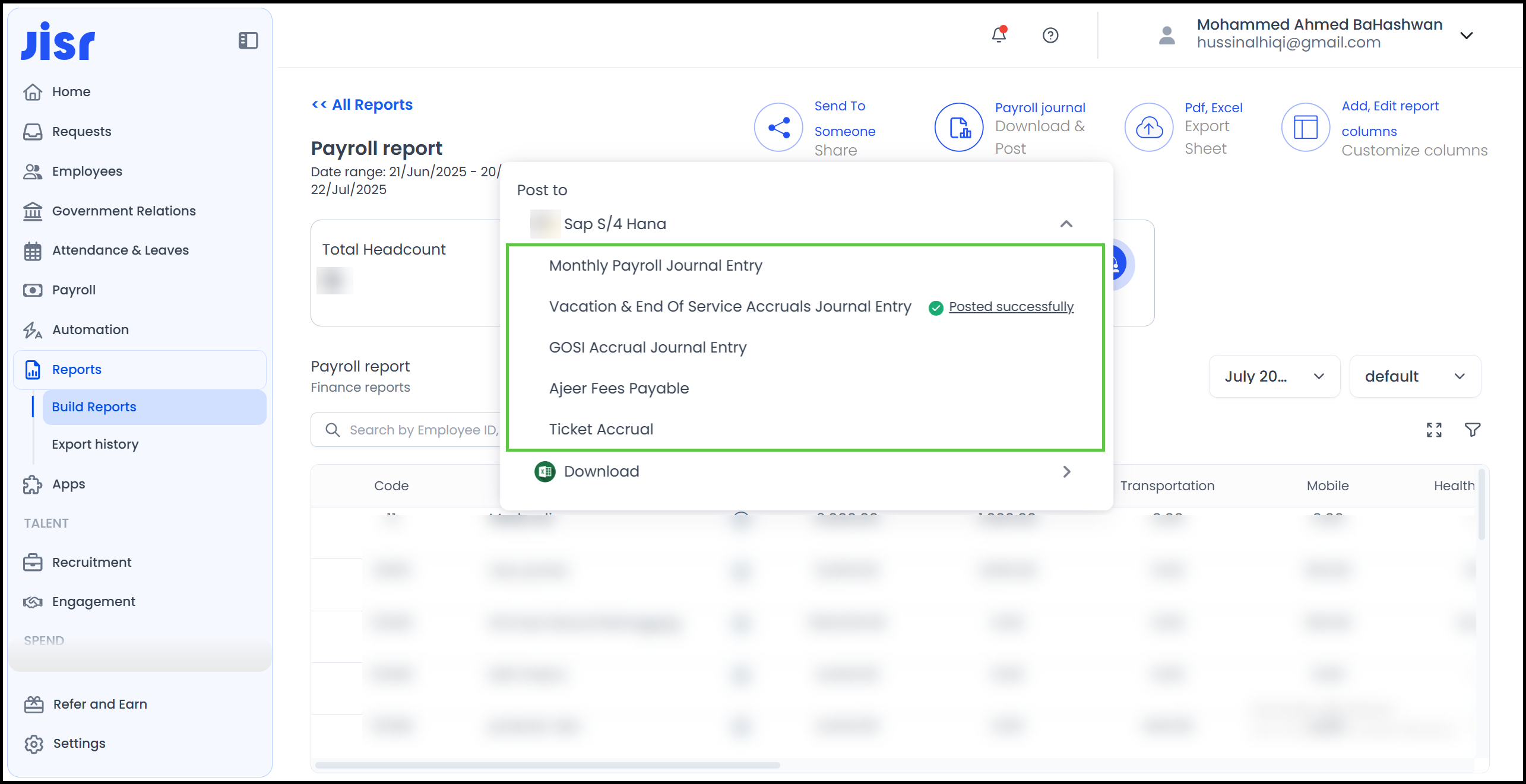Expand the Download submenu arrow
The height and width of the screenshot is (784, 1526).
(x=1066, y=471)
